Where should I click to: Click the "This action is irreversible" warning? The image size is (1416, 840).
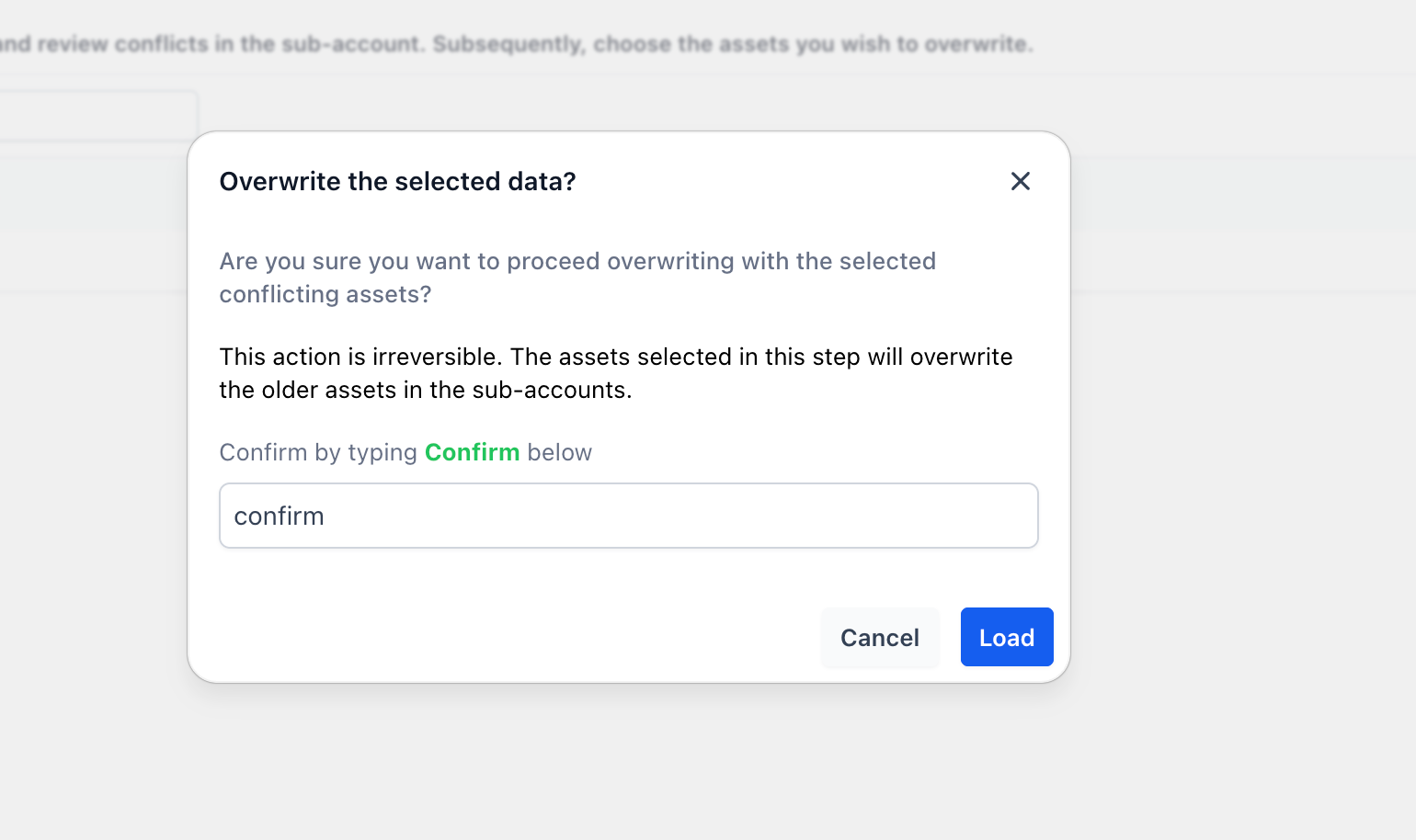click(x=361, y=357)
